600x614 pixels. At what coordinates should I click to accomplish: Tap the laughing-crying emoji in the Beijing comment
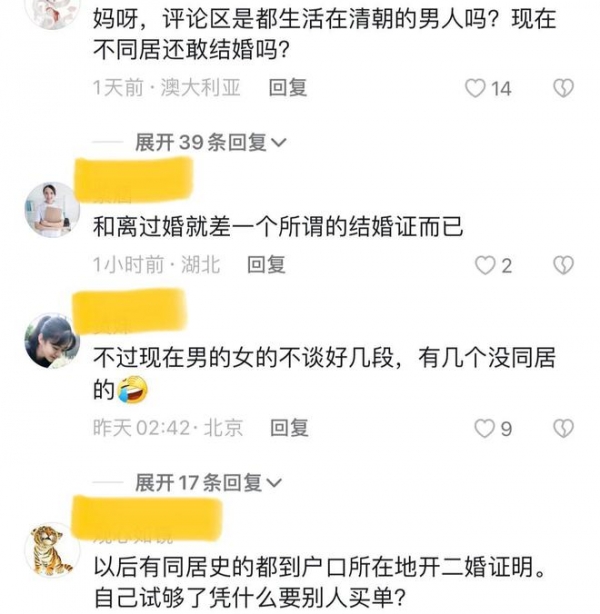132,390
